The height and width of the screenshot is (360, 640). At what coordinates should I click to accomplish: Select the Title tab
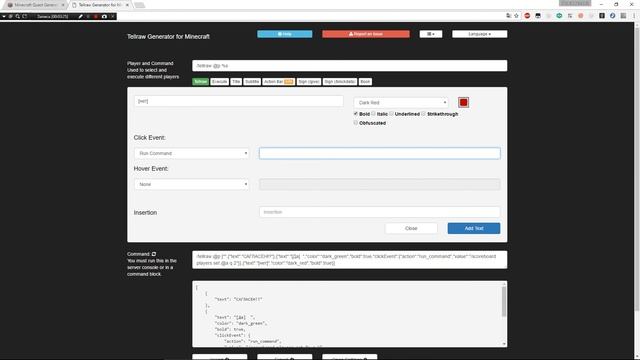click(x=236, y=82)
